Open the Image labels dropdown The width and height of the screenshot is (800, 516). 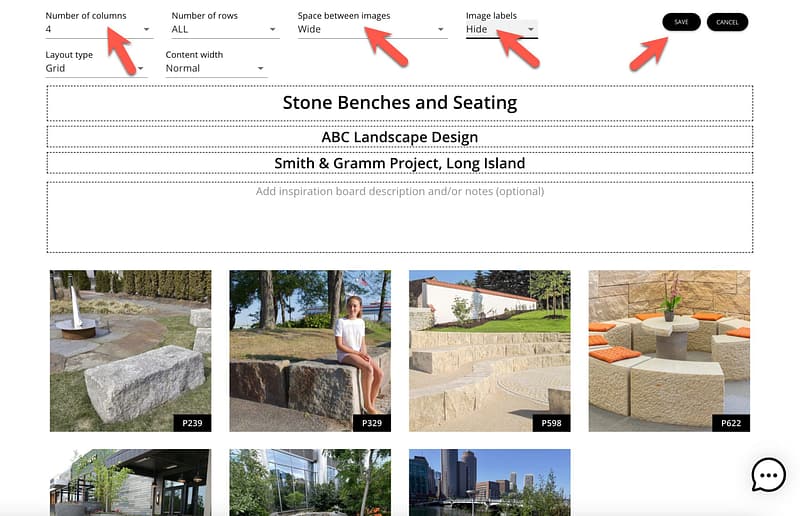tap(501, 30)
